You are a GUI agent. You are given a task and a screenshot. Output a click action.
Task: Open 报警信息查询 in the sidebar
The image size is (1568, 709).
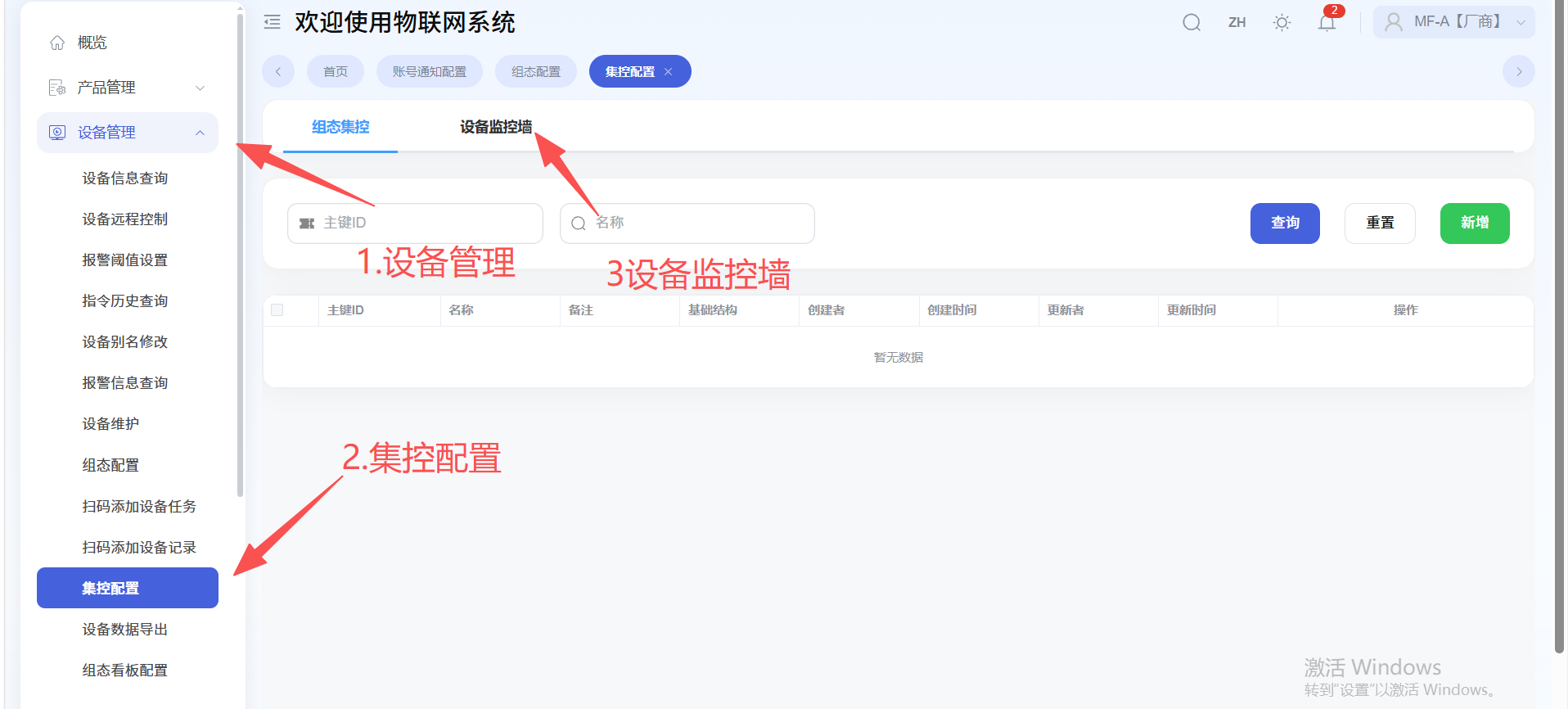(128, 382)
